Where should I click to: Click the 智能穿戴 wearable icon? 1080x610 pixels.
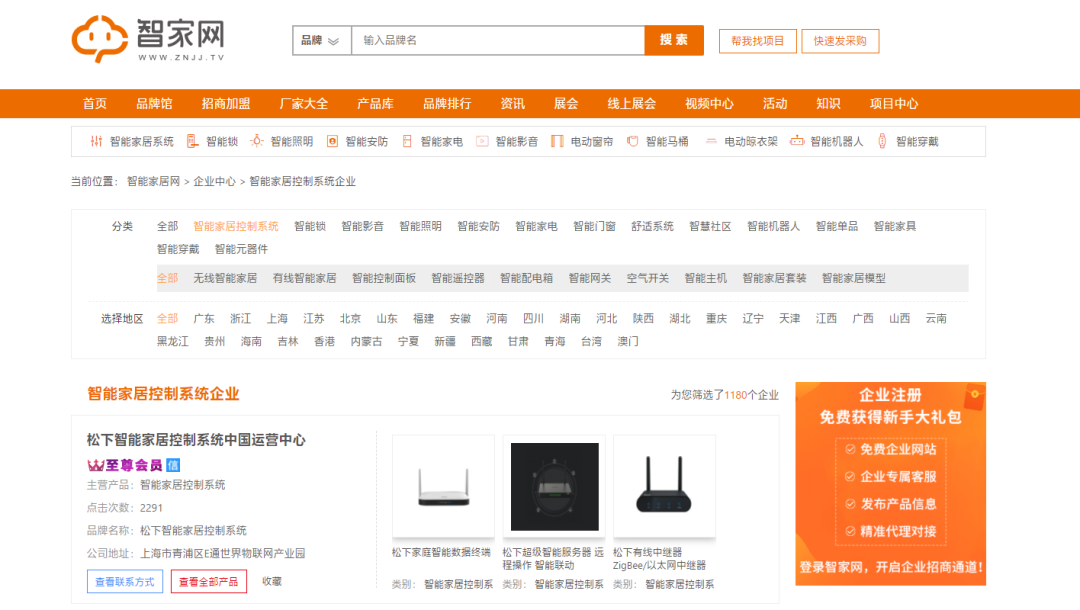[883, 142]
